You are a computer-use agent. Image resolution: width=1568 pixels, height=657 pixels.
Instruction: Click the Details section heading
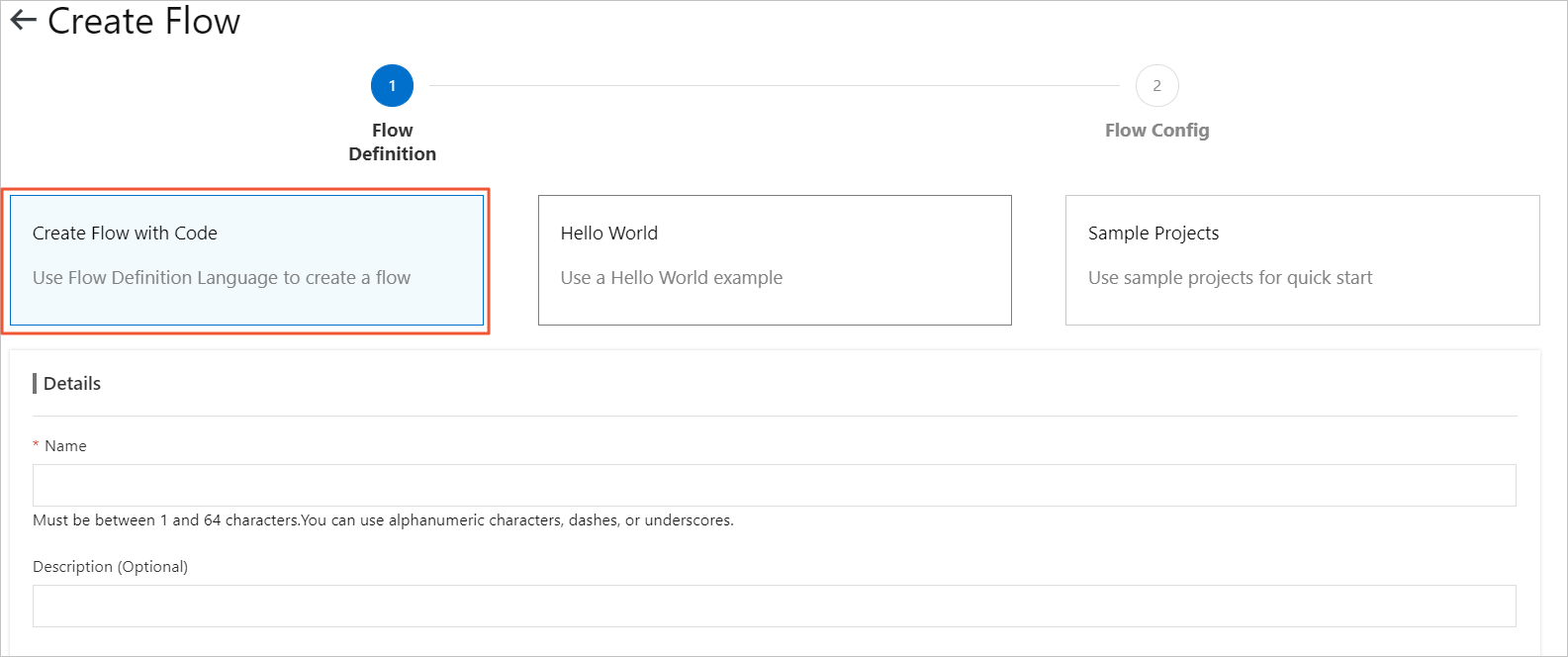click(72, 384)
